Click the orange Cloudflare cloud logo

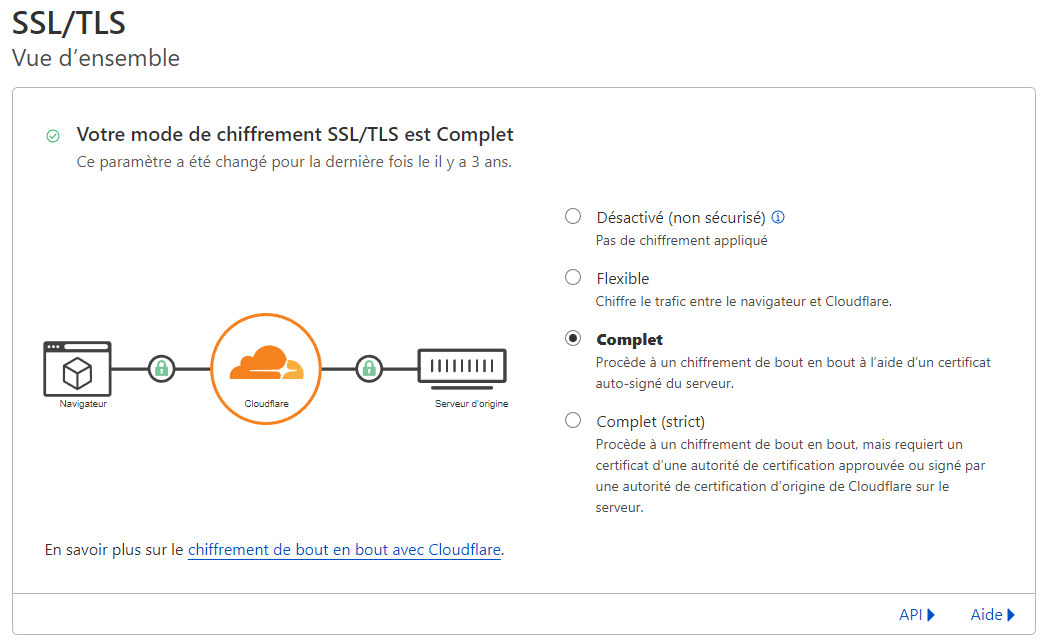265,363
